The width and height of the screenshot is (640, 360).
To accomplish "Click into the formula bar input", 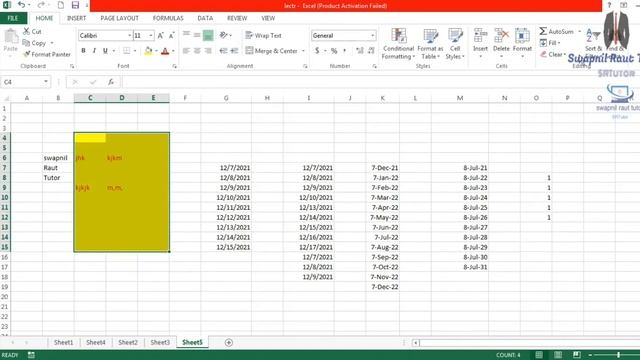I will pyautogui.click(x=380, y=82).
